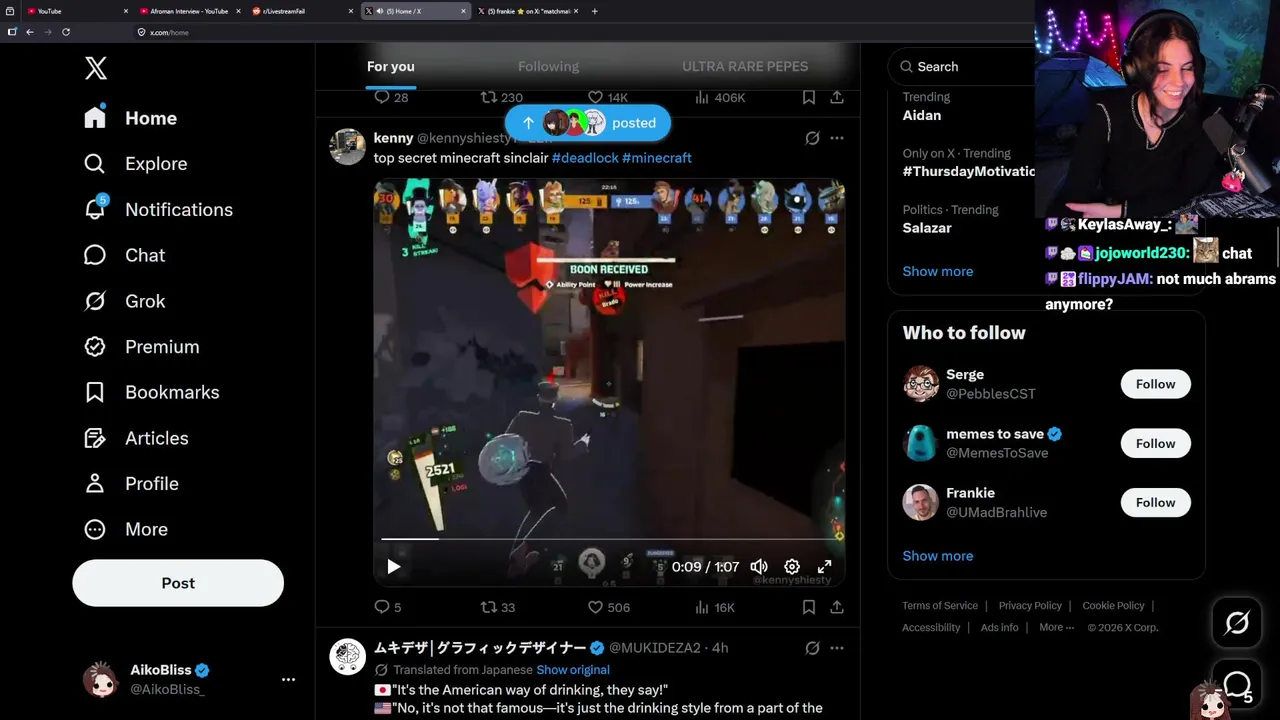Click the Grok icon on kenny's post

[812, 138]
